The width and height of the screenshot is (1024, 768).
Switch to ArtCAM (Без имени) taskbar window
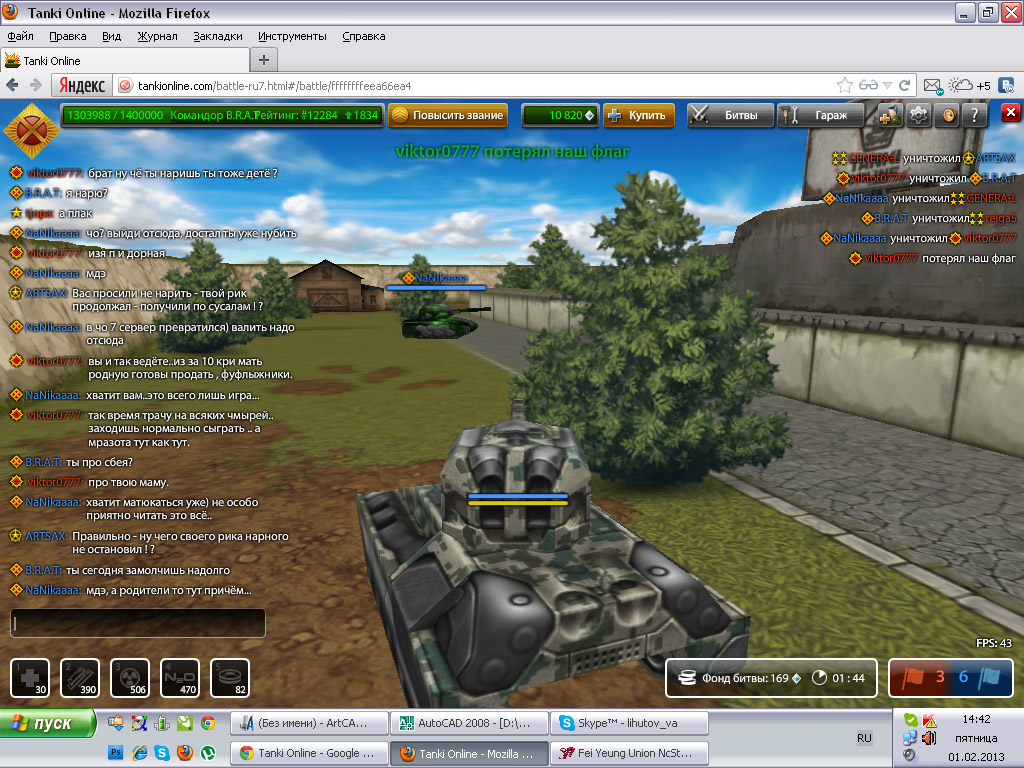[308, 723]
